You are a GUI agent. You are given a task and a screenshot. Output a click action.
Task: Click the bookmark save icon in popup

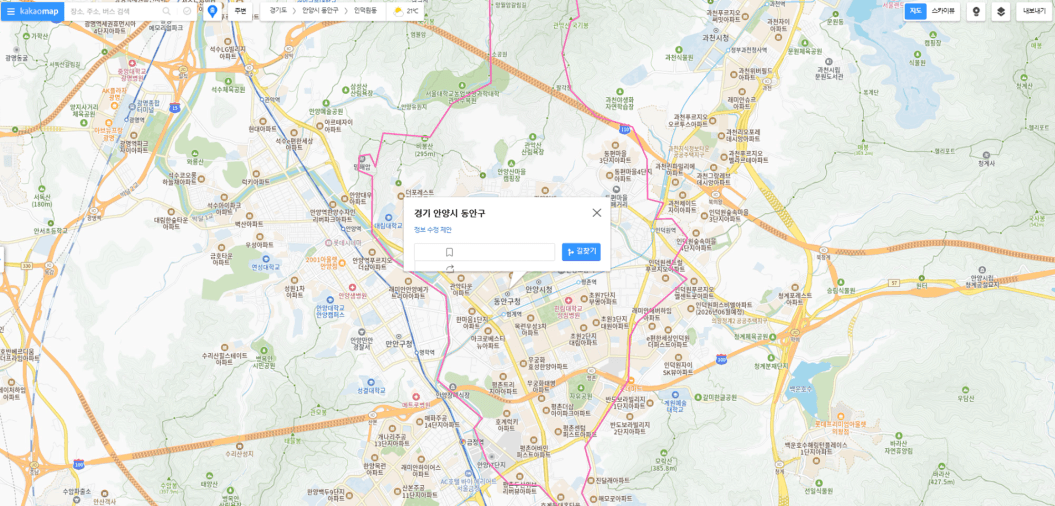[x=449, y=252]
